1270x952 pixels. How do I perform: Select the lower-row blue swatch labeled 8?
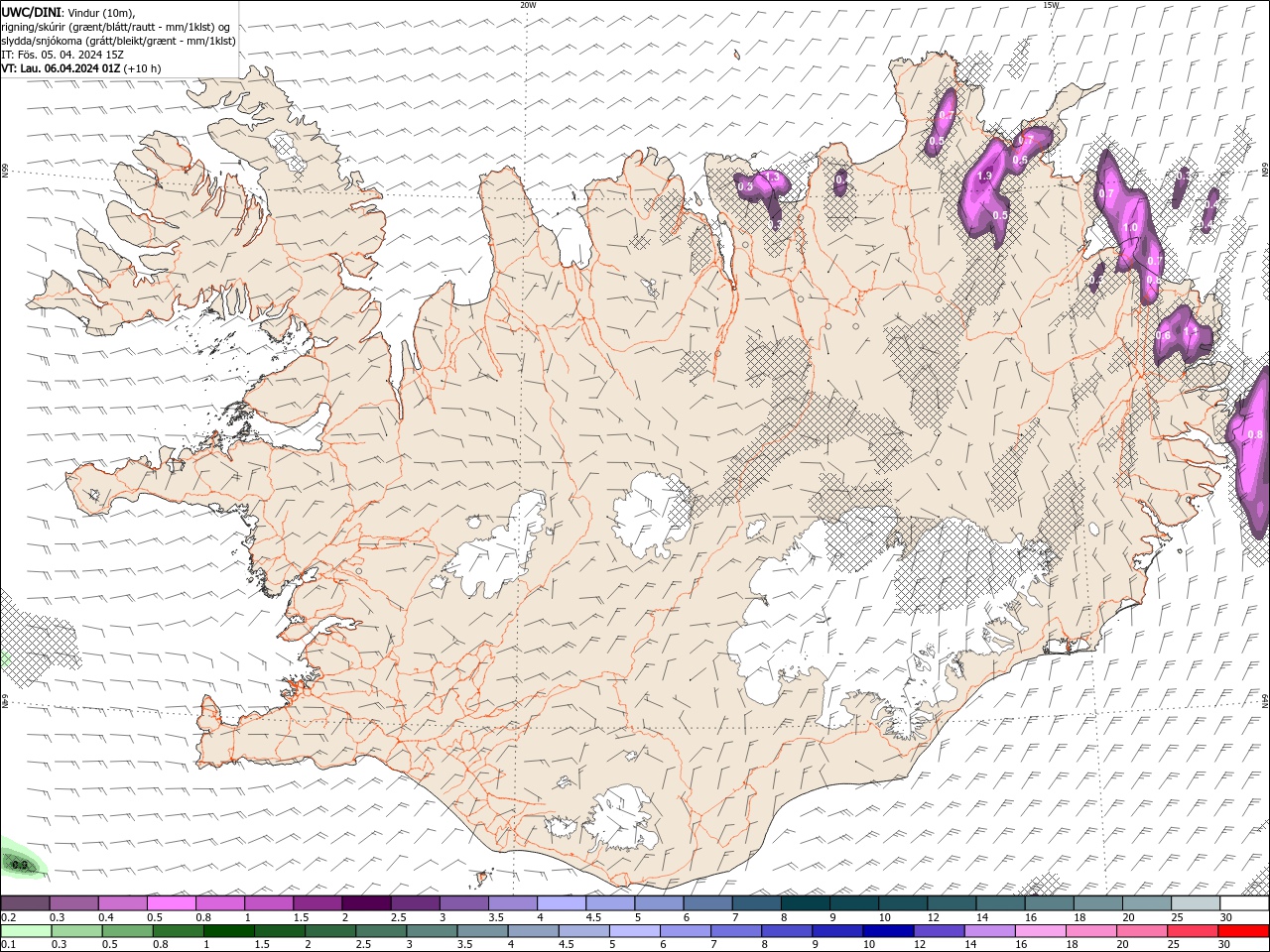point(786,931)
